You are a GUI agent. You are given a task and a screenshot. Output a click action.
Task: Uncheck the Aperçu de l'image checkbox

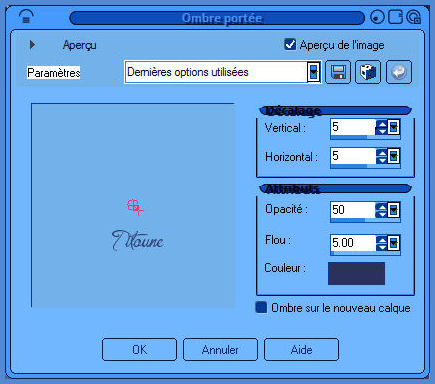290,44
